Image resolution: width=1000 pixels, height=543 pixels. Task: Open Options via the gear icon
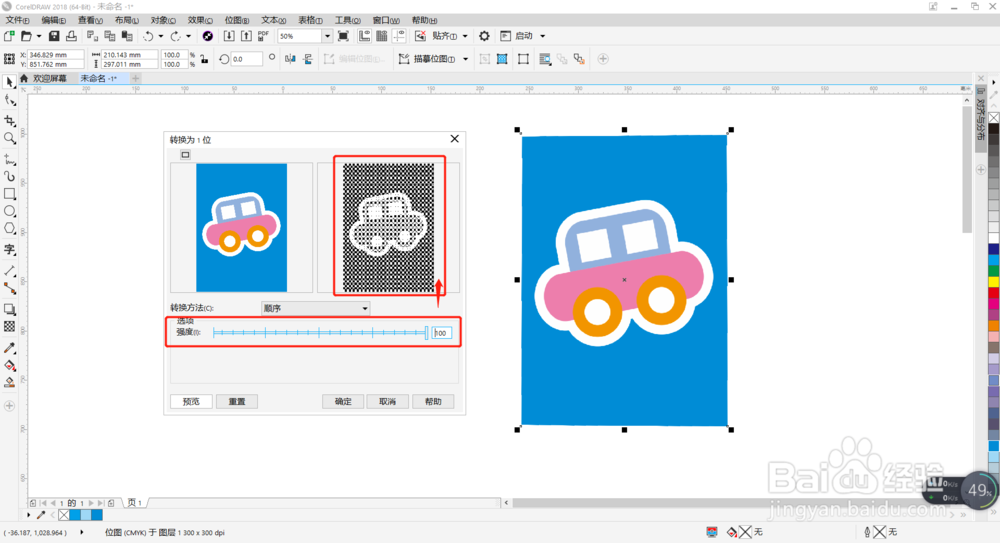pos(484,36)
